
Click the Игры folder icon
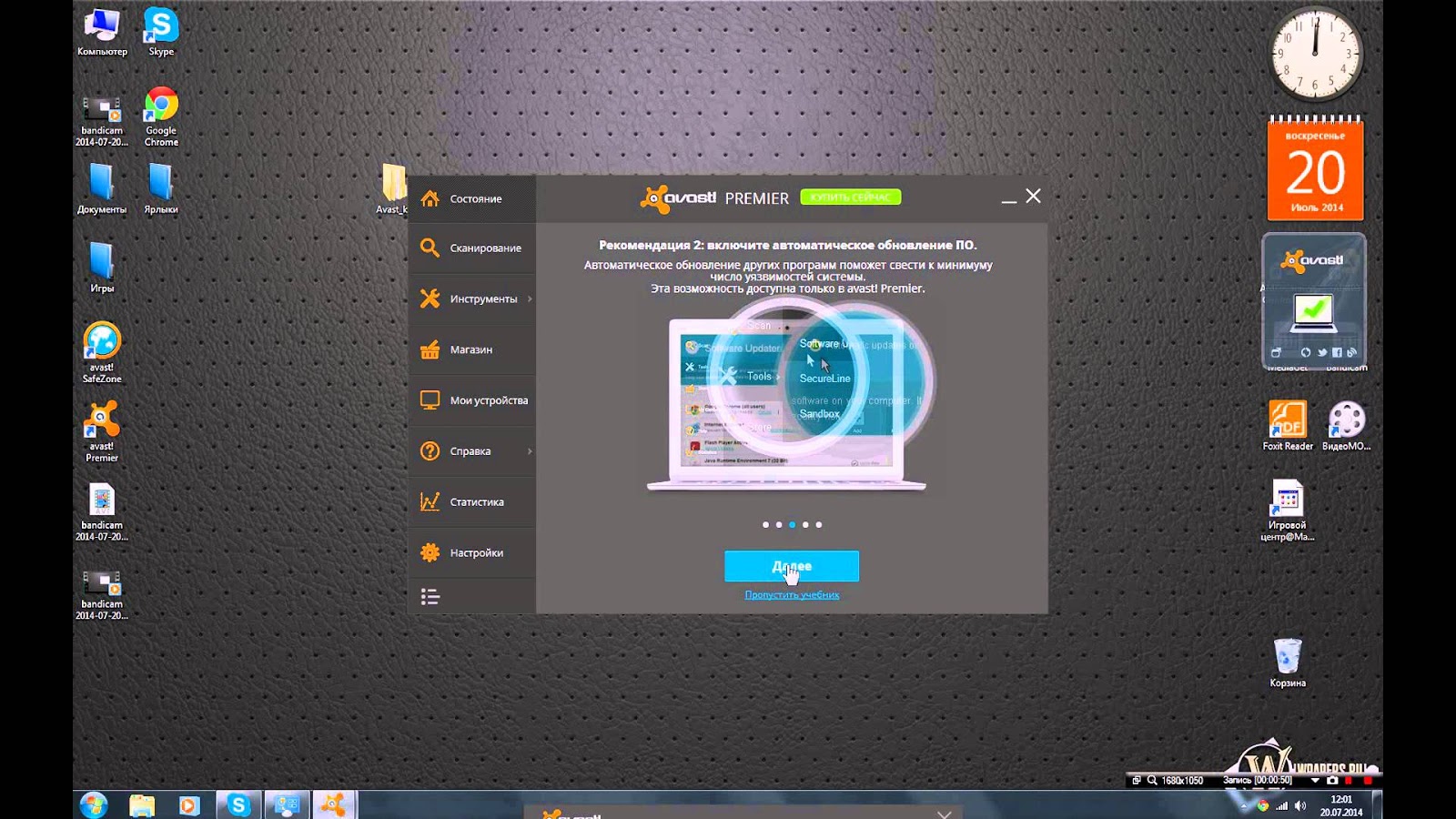[x=102, y=268]
